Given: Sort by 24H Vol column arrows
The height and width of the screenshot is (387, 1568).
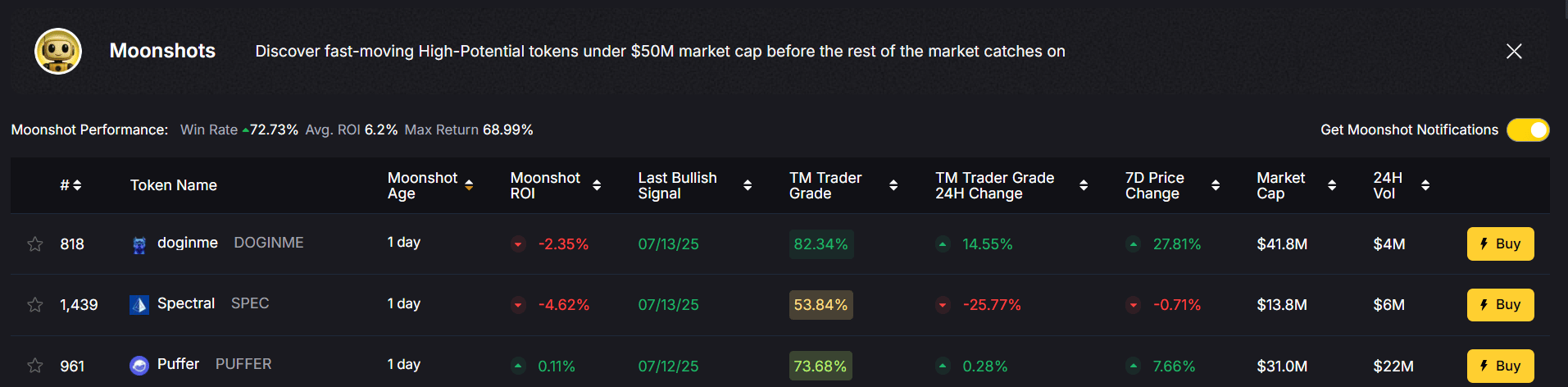Looking at the screenshot, I should (1425, 185).
